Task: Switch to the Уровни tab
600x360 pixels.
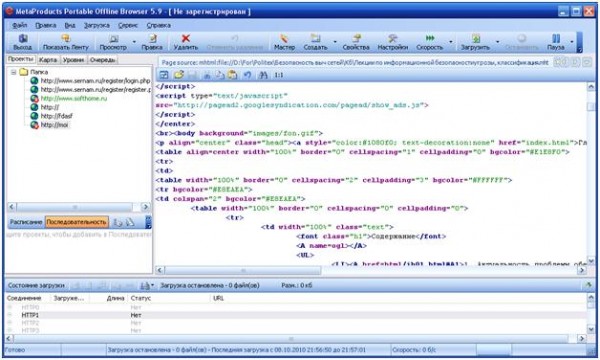Action: click(x=73, y=60)
